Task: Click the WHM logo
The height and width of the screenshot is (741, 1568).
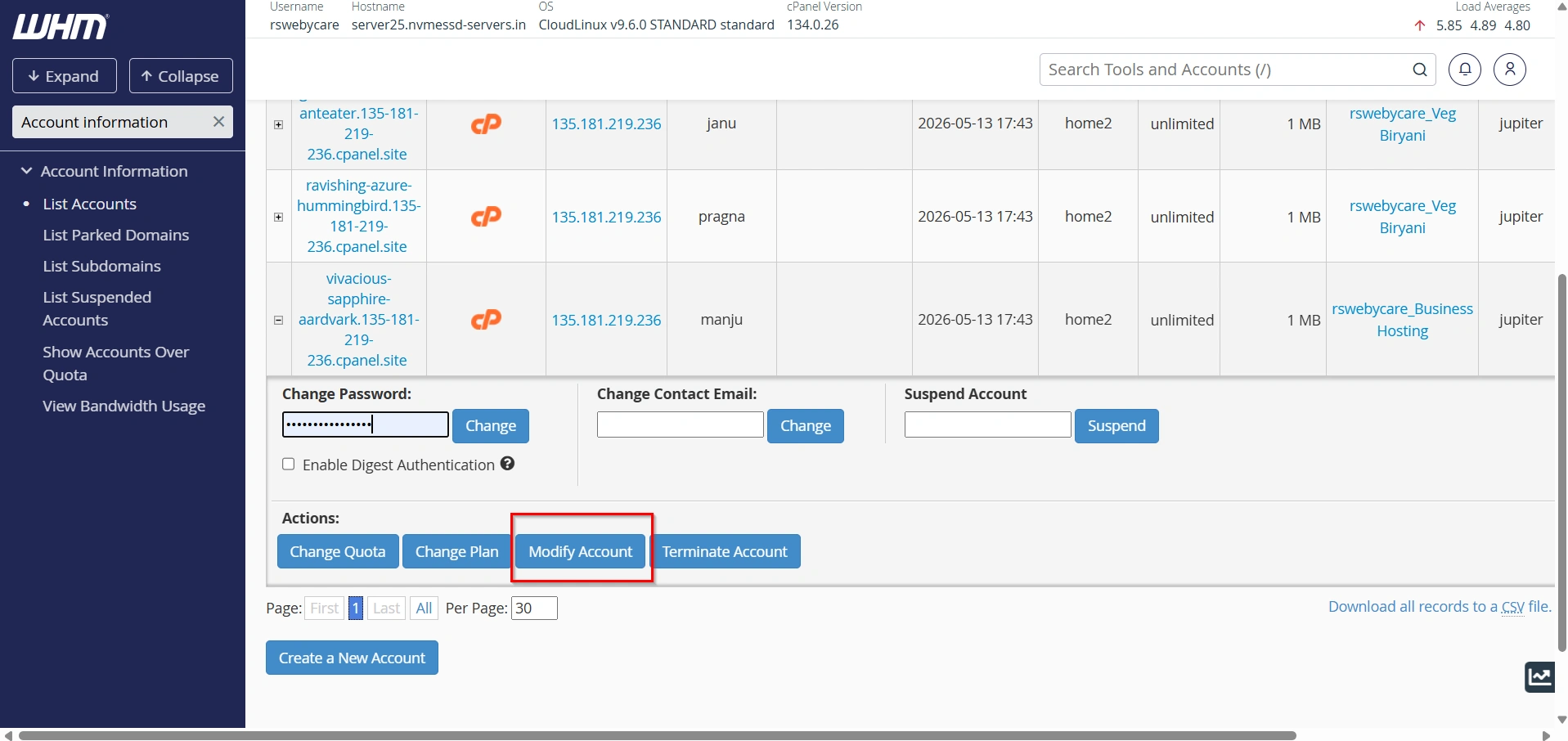Action: click(60, 26)
